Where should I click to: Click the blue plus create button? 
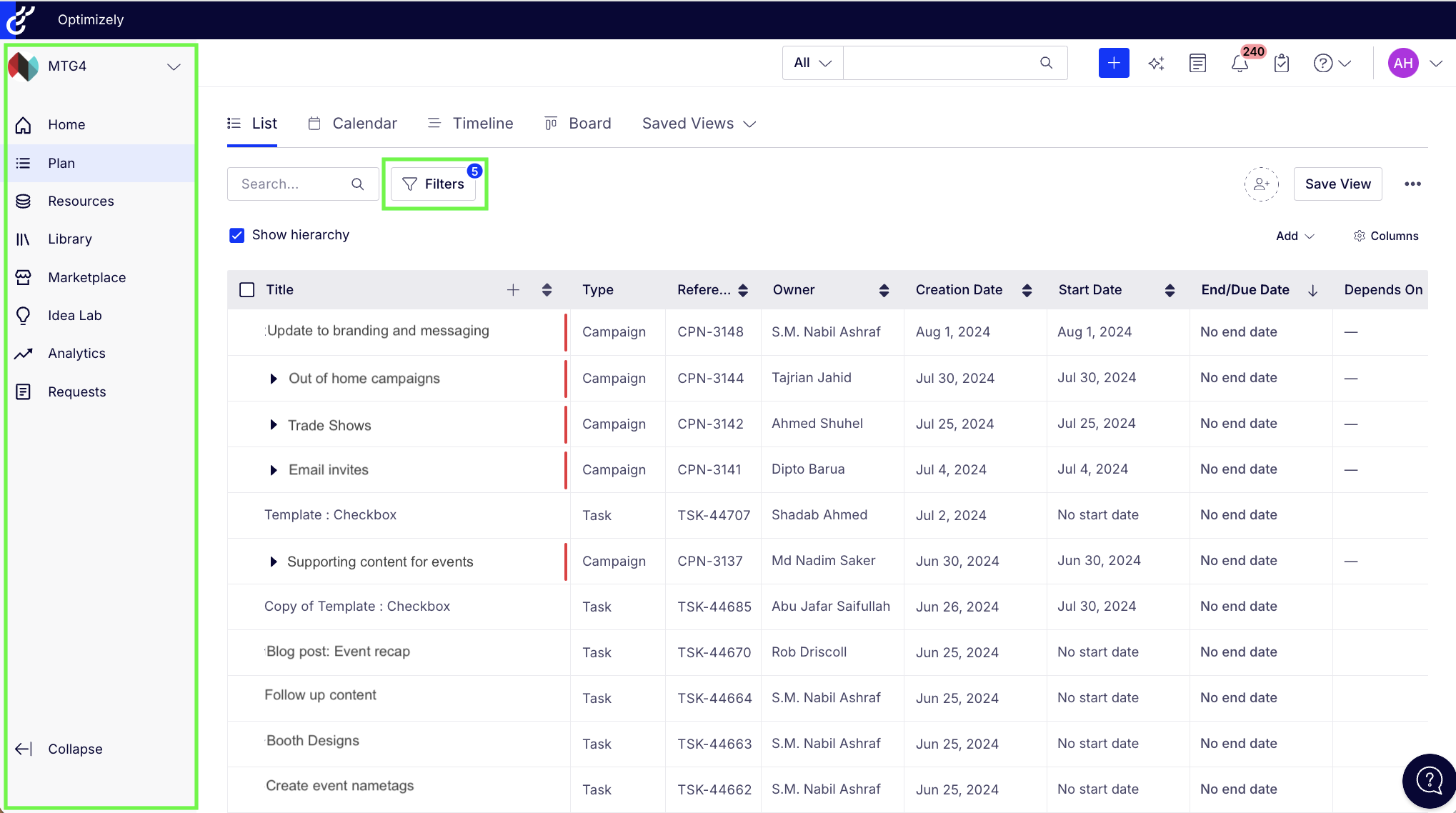pos(1113,63)
